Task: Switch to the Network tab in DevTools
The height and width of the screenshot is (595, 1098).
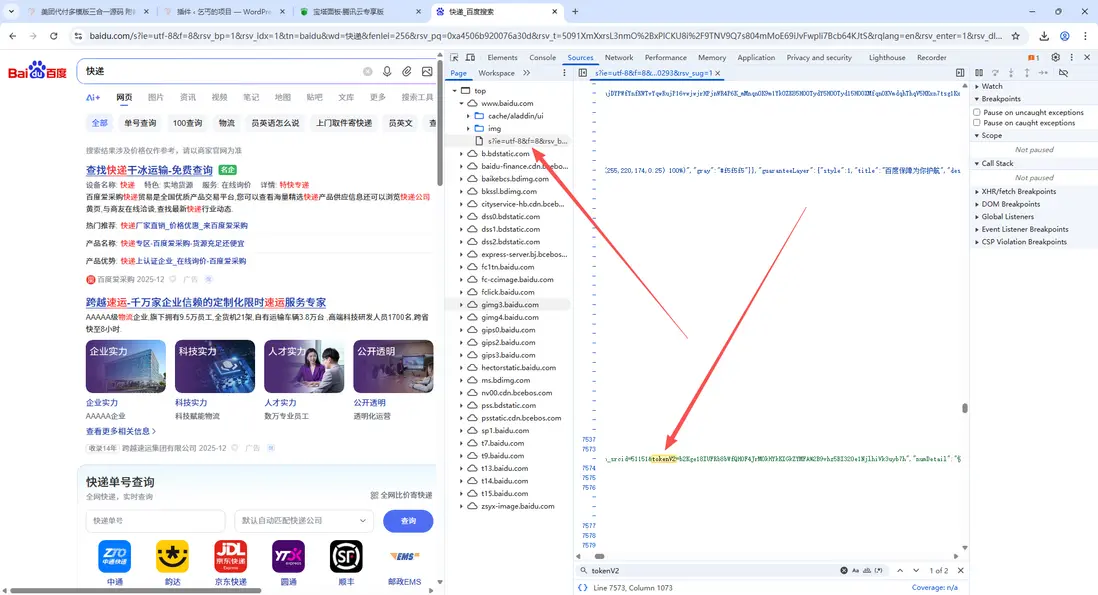Action: tap(619, 57)
